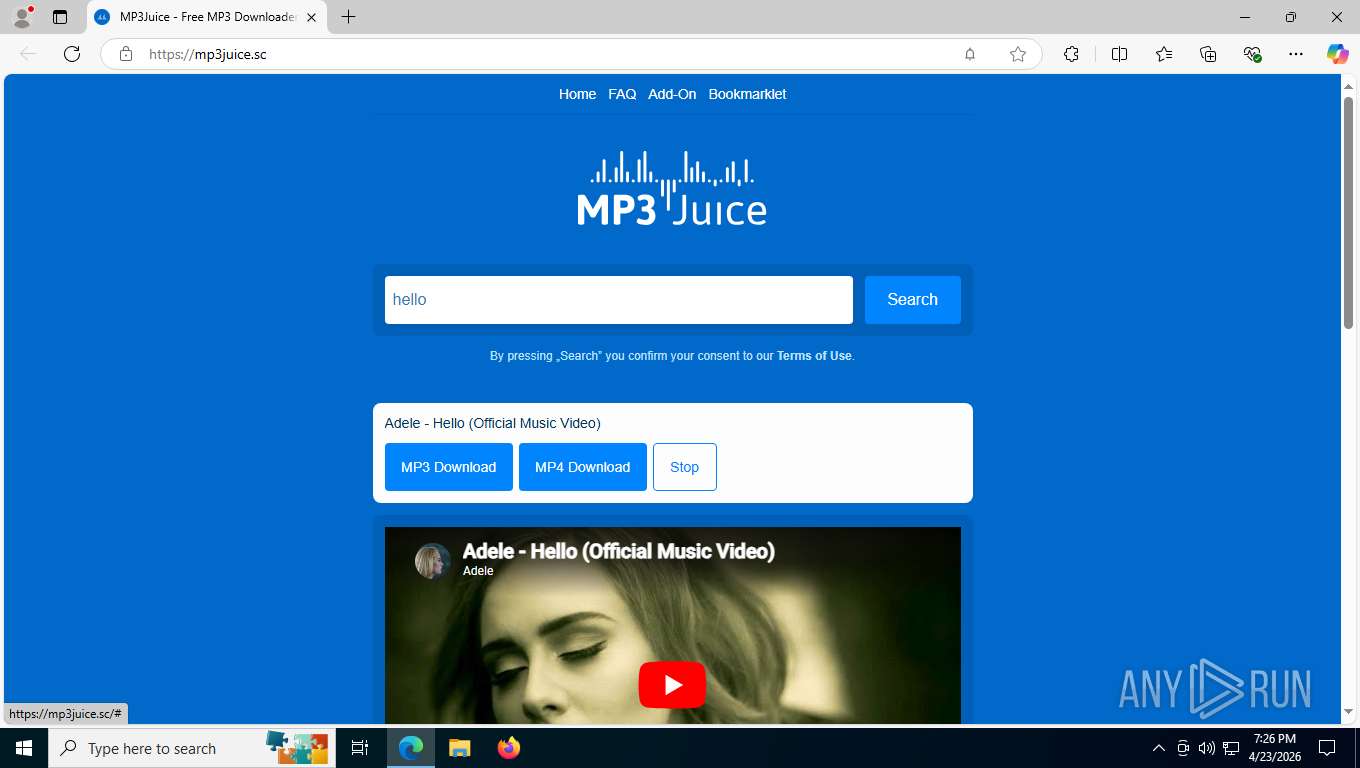The width and height of the screenshot is (1360, 768).
Task: Open the Add-On menu link
Action: pos(672,94)
